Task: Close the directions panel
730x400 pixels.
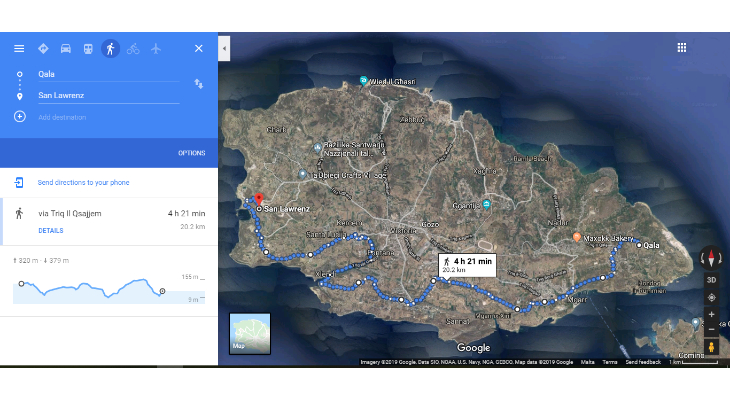Action: tap(199, 48)
